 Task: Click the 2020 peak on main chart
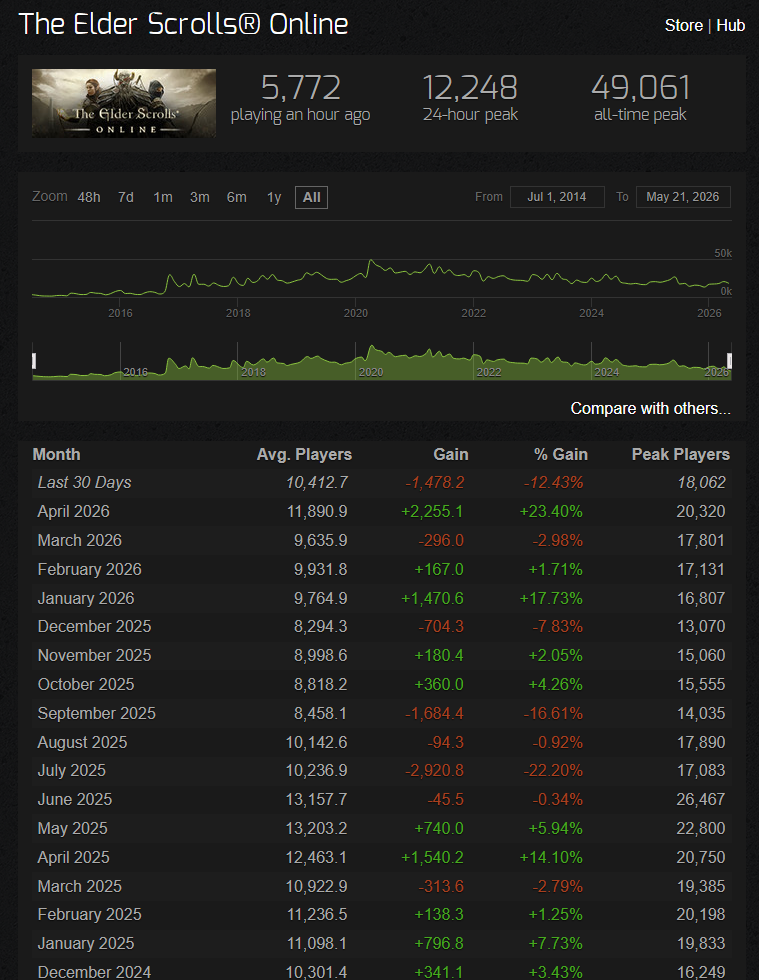371,261
